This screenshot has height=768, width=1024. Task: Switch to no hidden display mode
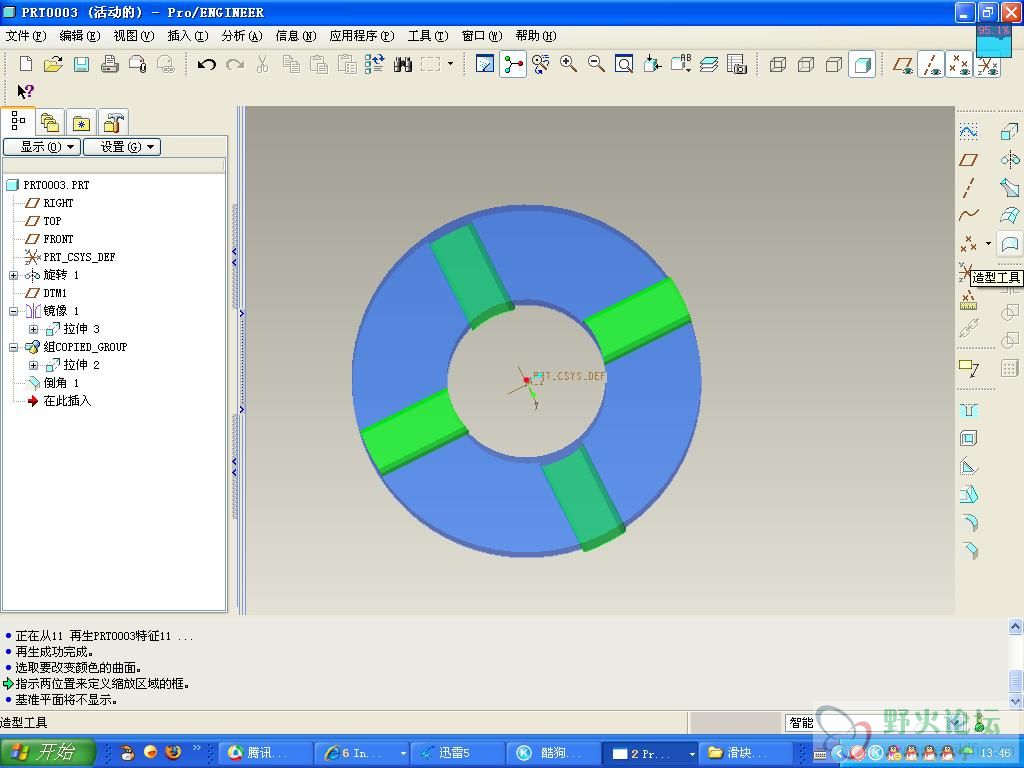click(834, 64)
